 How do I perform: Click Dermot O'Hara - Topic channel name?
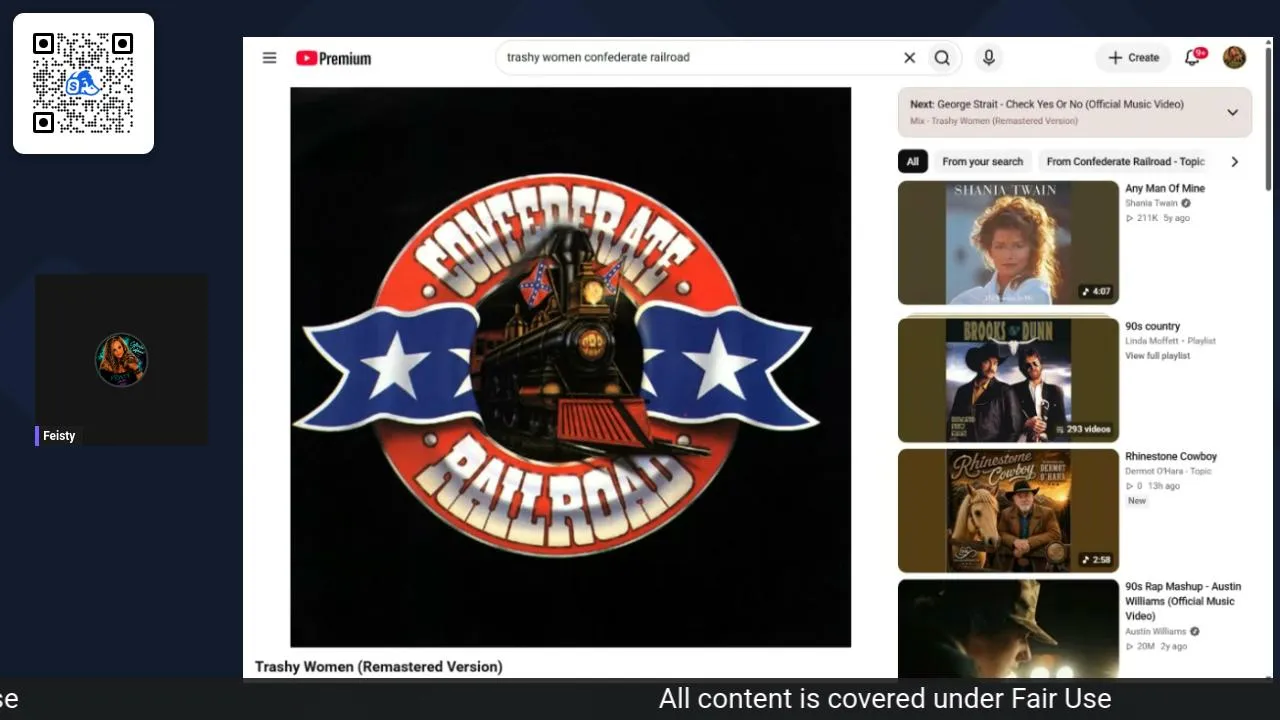(x=1168, y=471)
